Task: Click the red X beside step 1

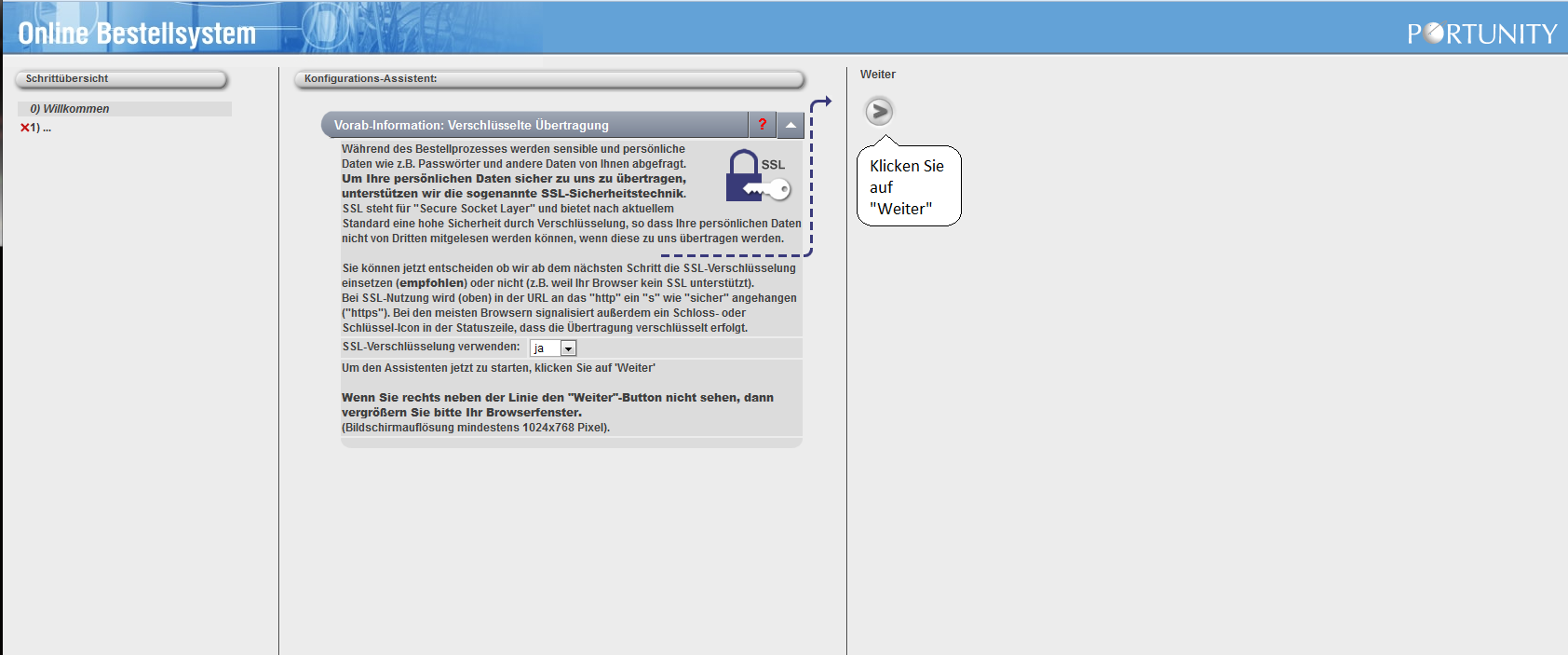Action: [24, 129]
